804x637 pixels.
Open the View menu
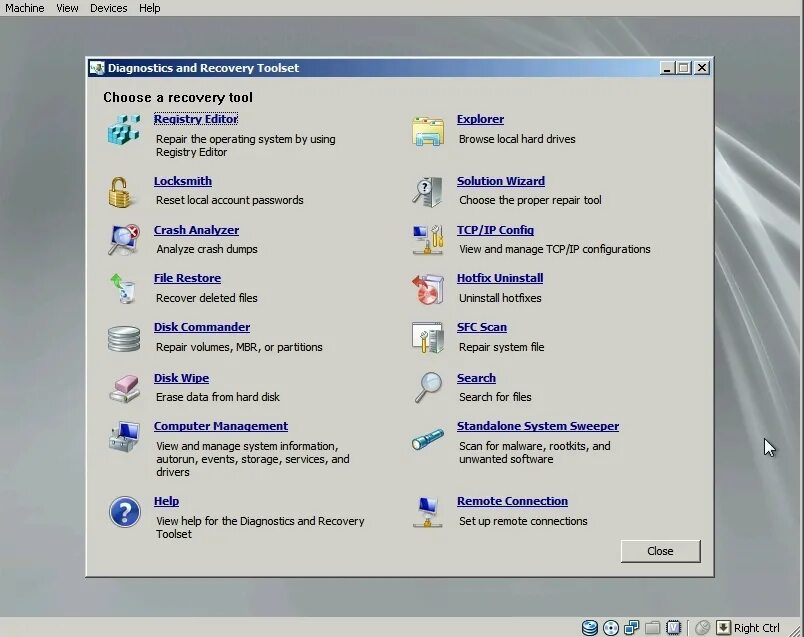(67, 8)
